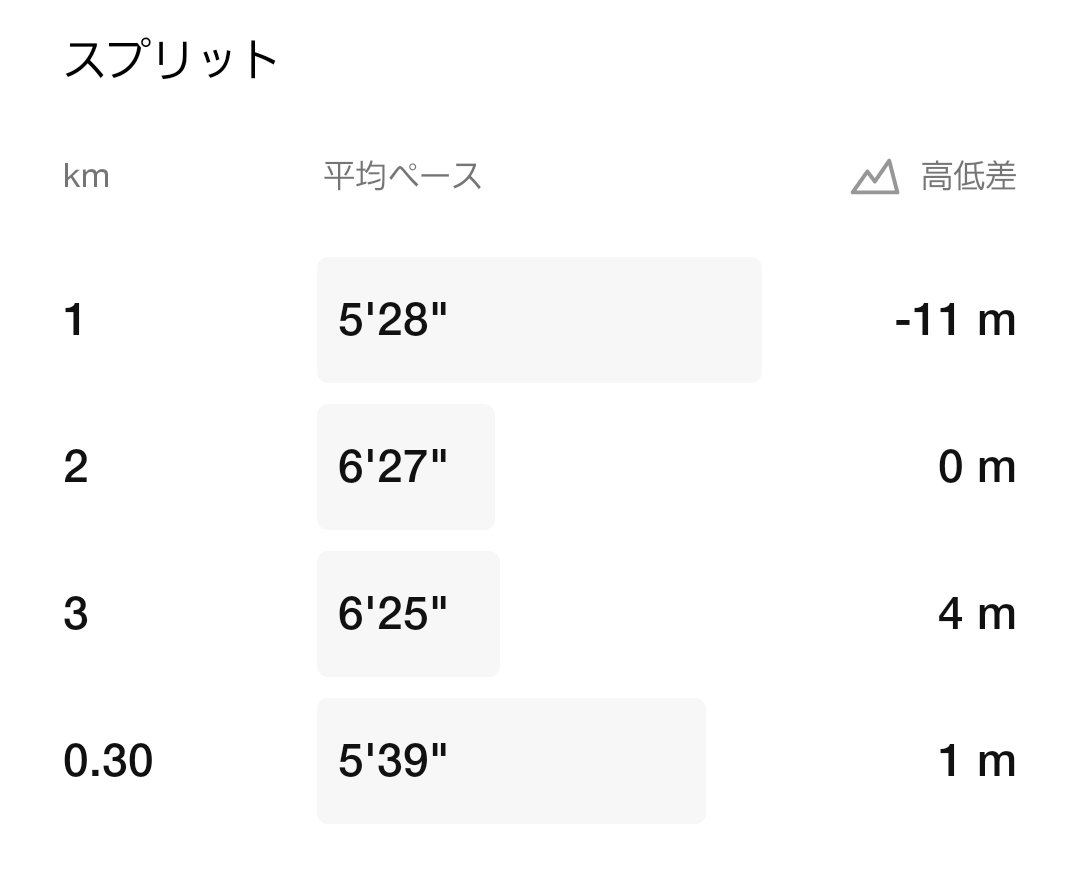This screenshot has width=1080, height=876.
Task: Tap the 平均ペース column header
Action: [x=402, y=177]
